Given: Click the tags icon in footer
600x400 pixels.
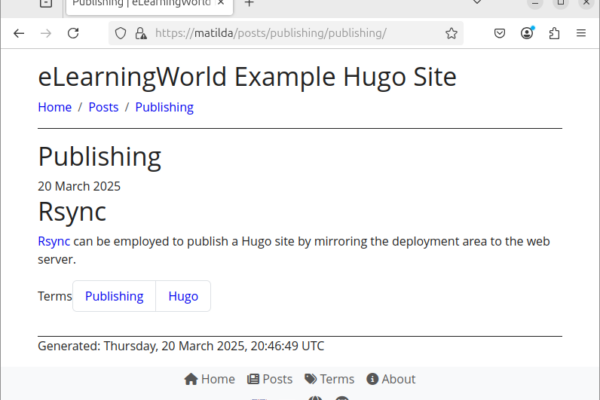Looking at the screenshot, I should (x=311, y=379).
